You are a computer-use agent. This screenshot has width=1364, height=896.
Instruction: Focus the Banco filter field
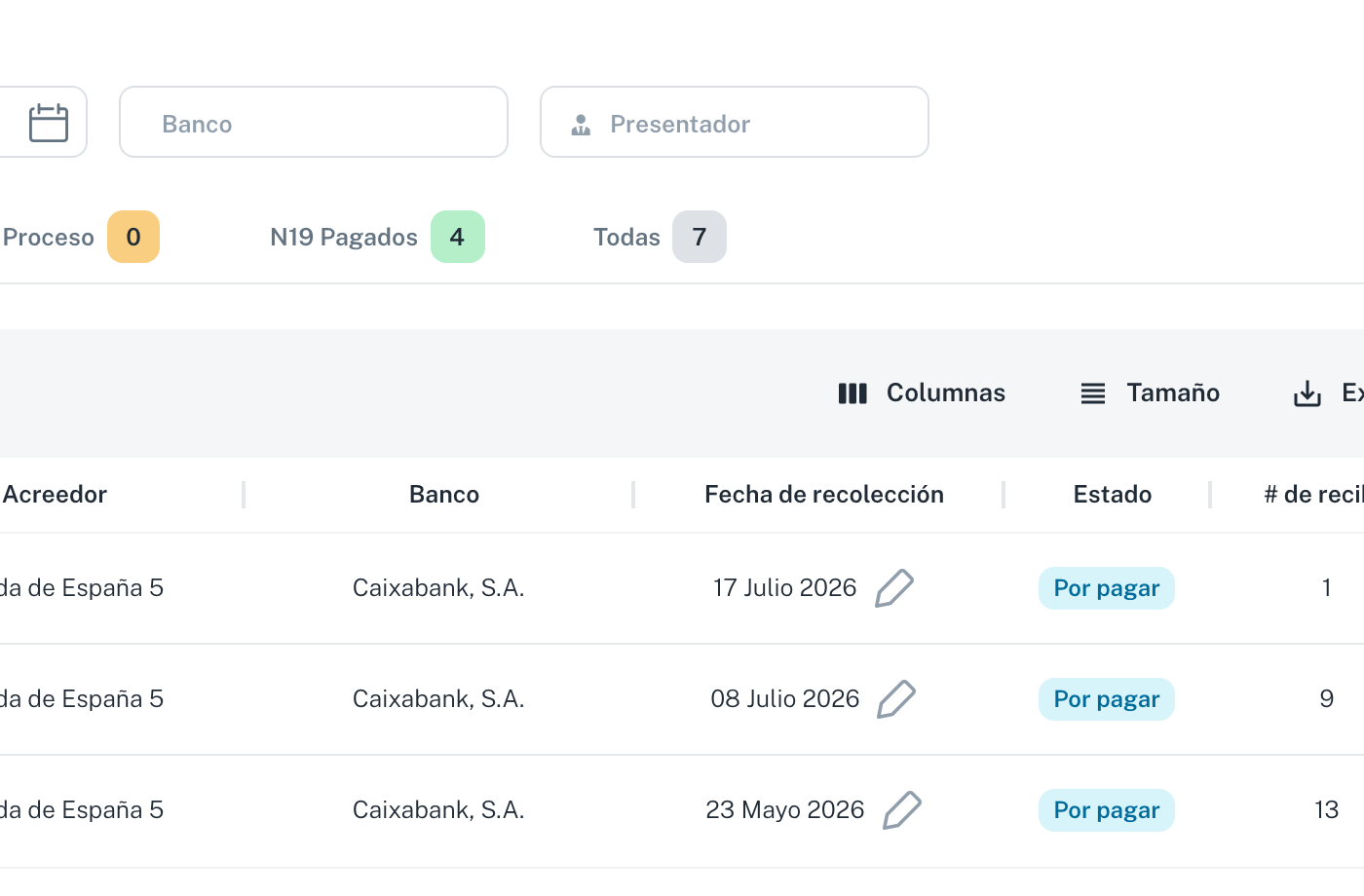[x=314, y=122]
